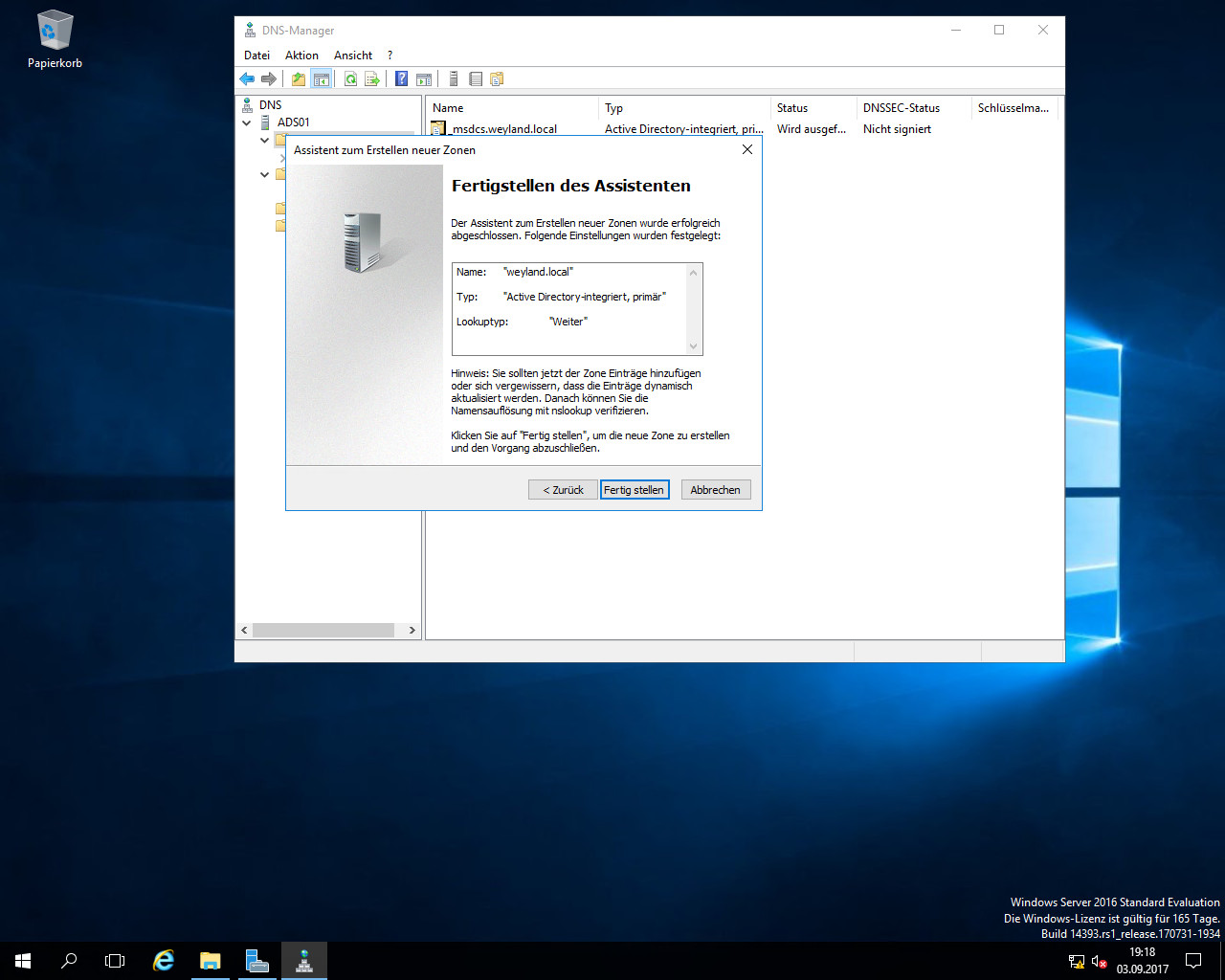1225x980 pixels.
Task: Cancel the wizard with Abbrechen
Action: click(715, 490)
